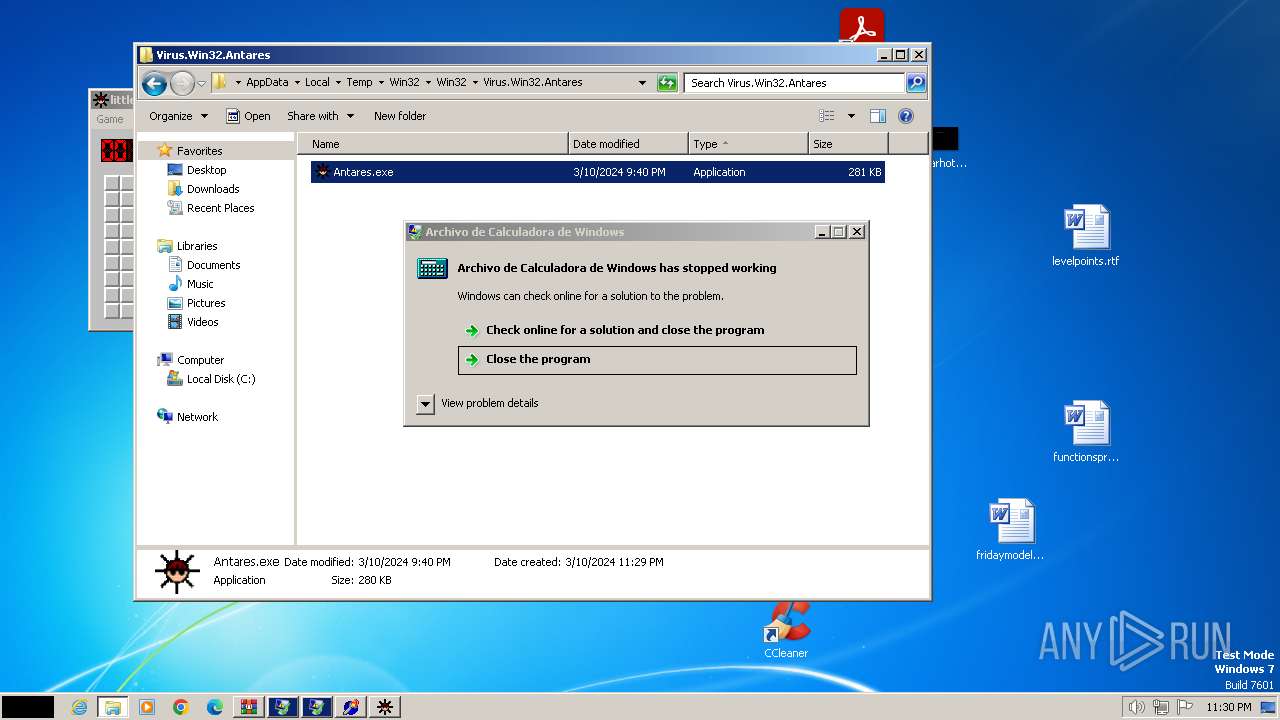Refresh the Virus.Win32.Antares folder view
The height and width of the screenshot is (720, 1280).
(x=667, y=83)
